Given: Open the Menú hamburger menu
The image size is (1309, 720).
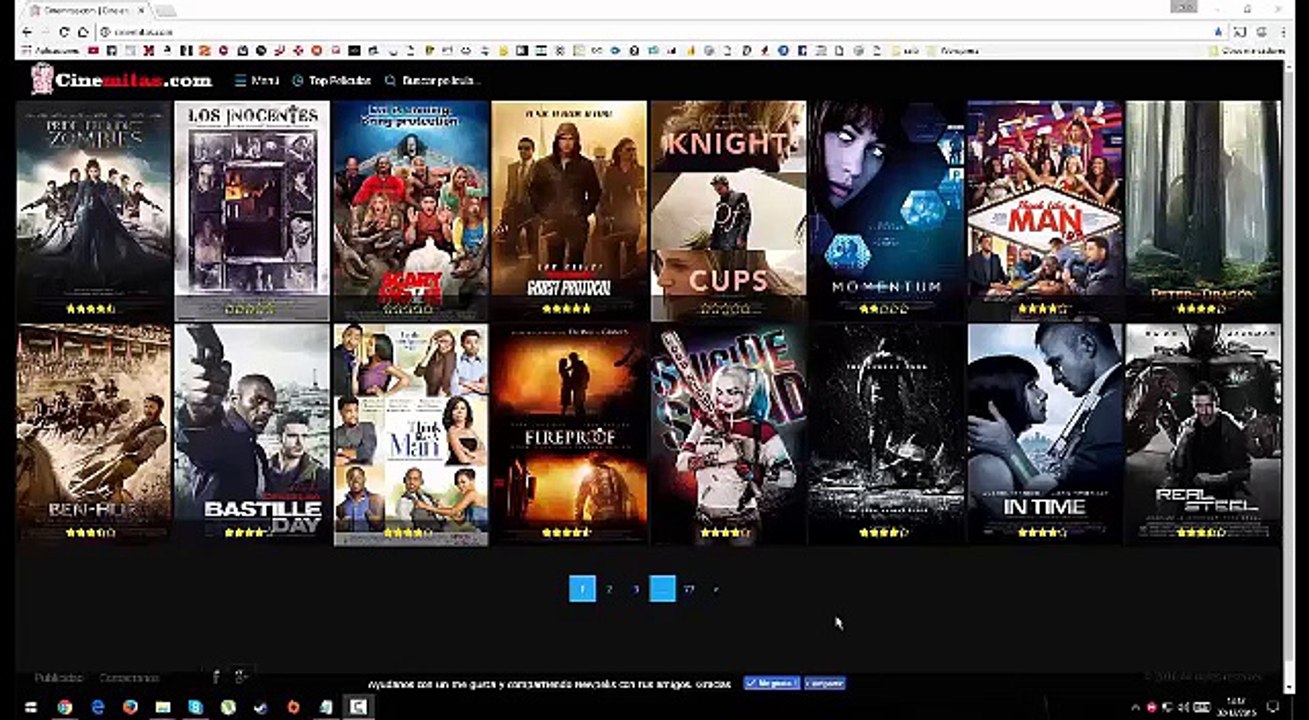Looking at the screenshot, I should pyautogui.click(x=257, y=80).
